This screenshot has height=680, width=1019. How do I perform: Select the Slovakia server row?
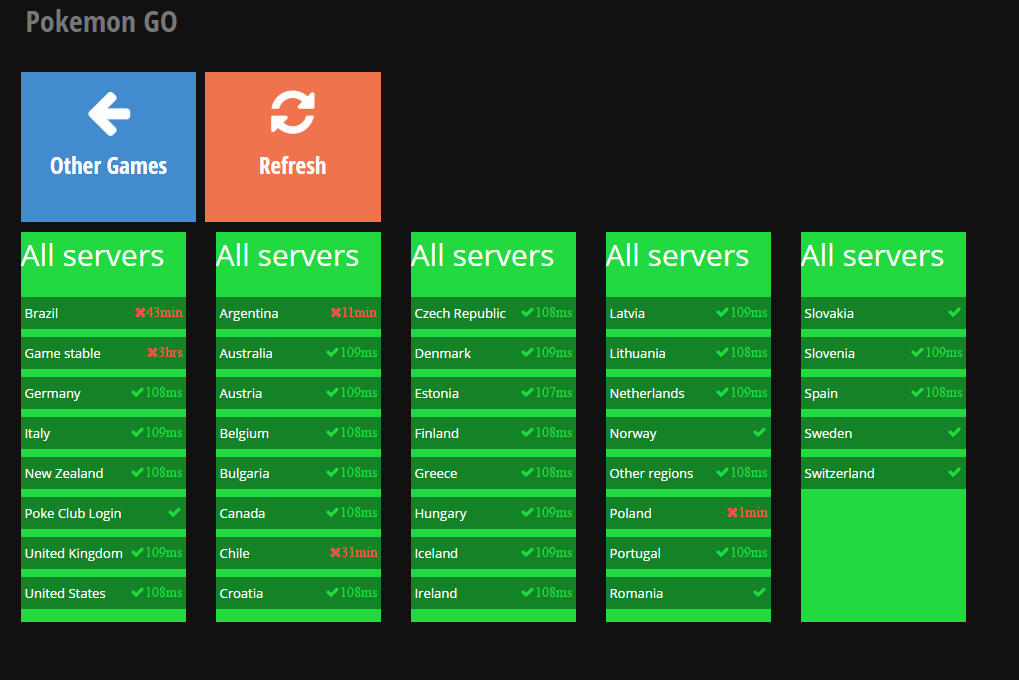click(883, 313)
